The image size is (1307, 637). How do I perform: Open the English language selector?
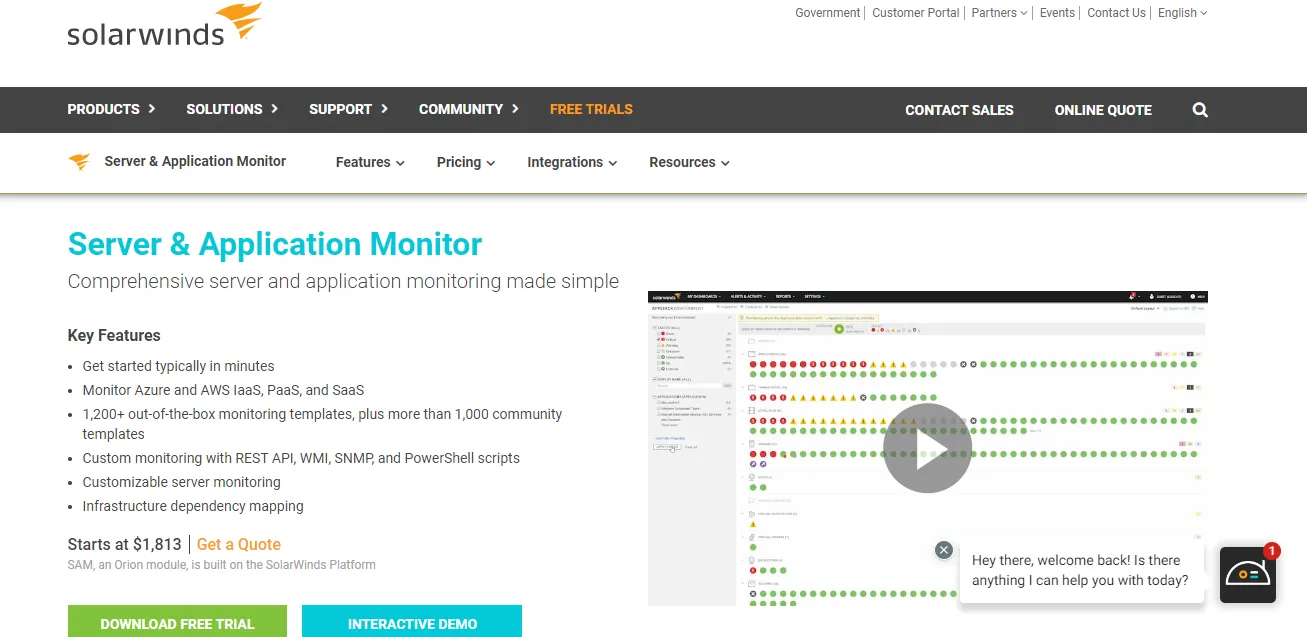point(1182,13)
